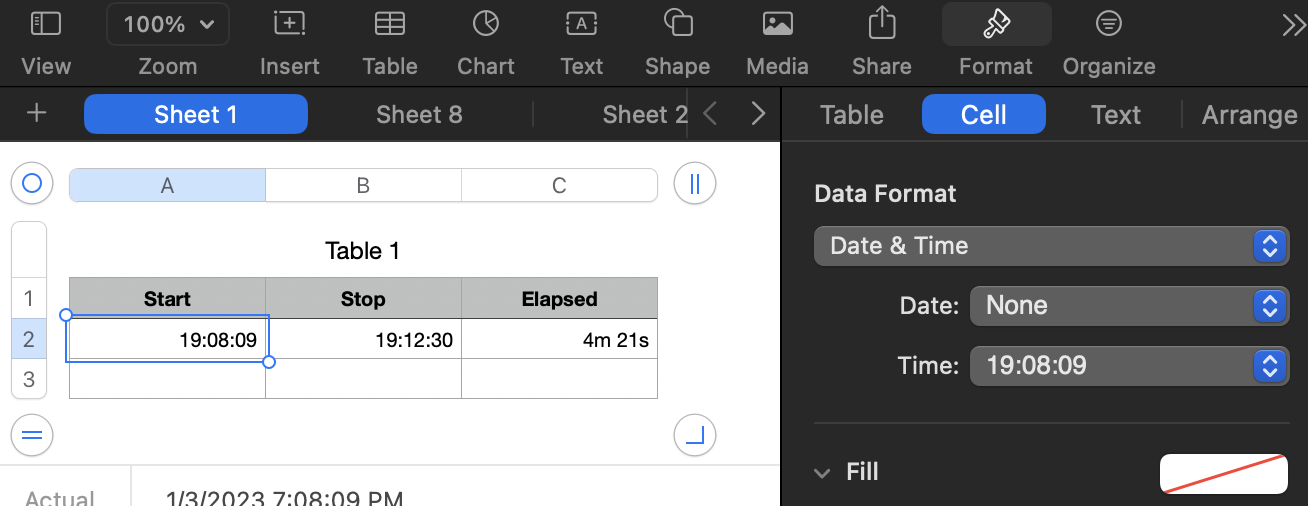Click the Insert toolbar icon
Screen dimensions: 1308x506
pyautogui.click(x=289, y=24)
